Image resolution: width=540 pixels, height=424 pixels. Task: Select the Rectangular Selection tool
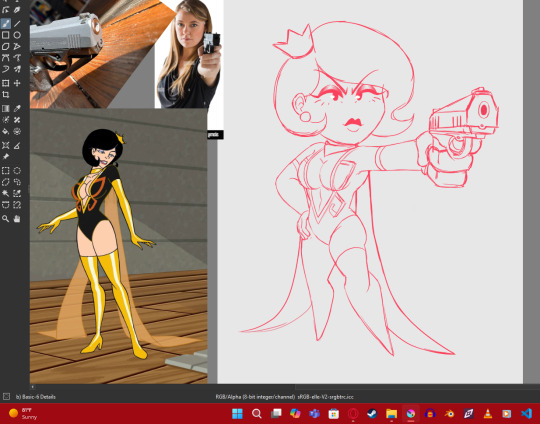6,170
